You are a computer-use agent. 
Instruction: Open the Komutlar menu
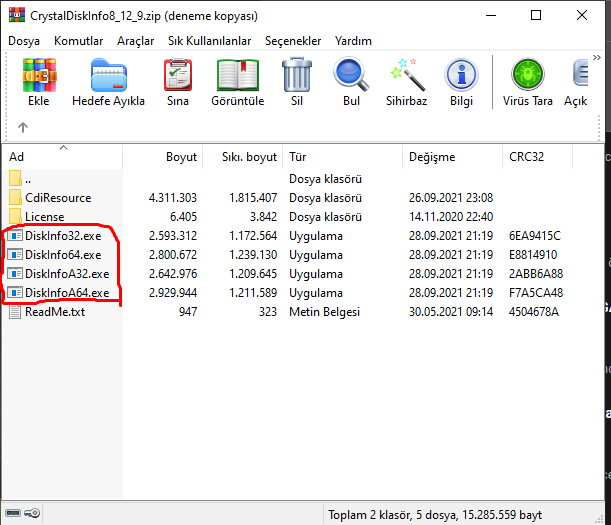tap(78, 41)
